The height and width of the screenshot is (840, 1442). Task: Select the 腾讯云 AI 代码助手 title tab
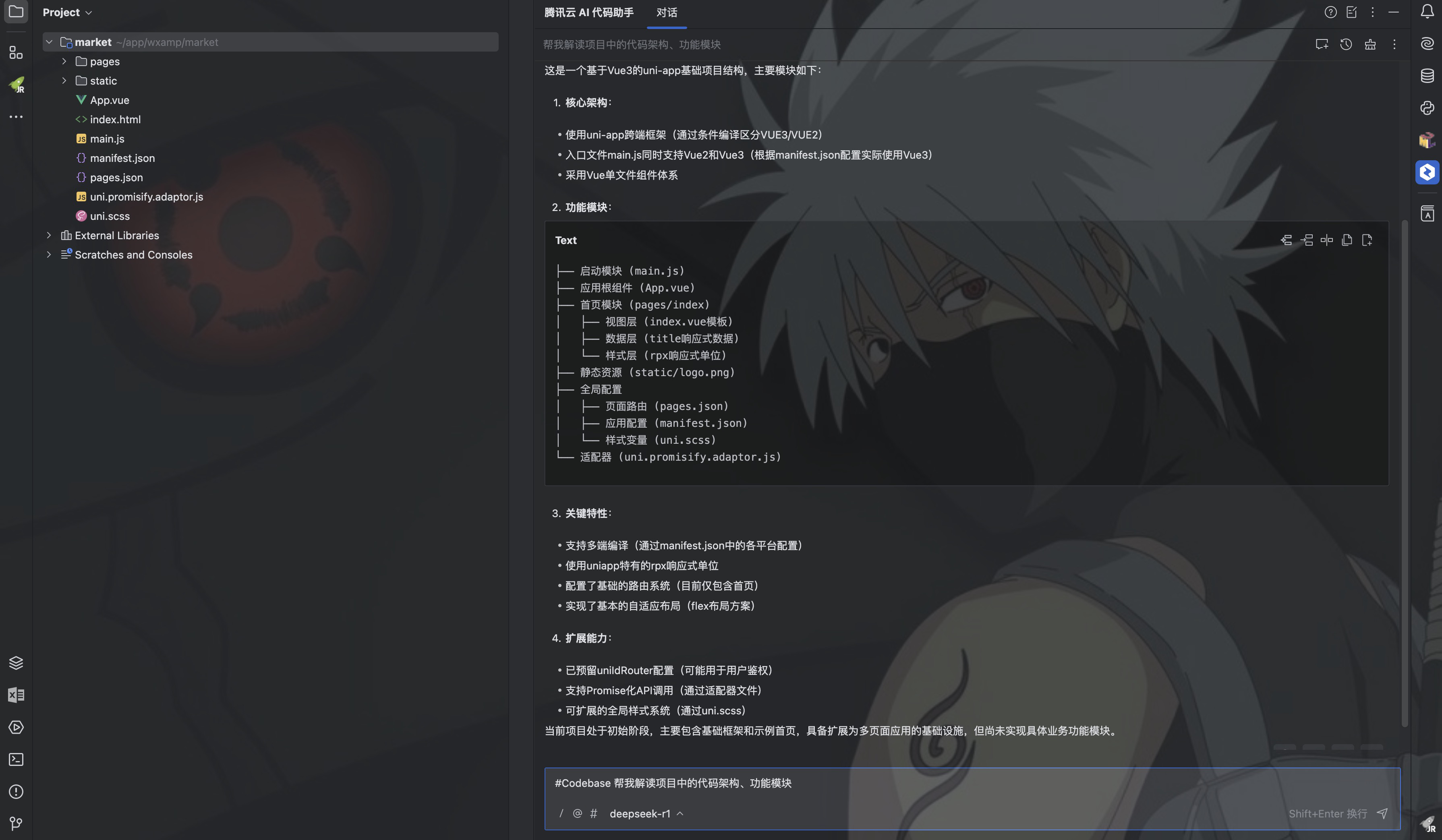[x=589, y=12]
